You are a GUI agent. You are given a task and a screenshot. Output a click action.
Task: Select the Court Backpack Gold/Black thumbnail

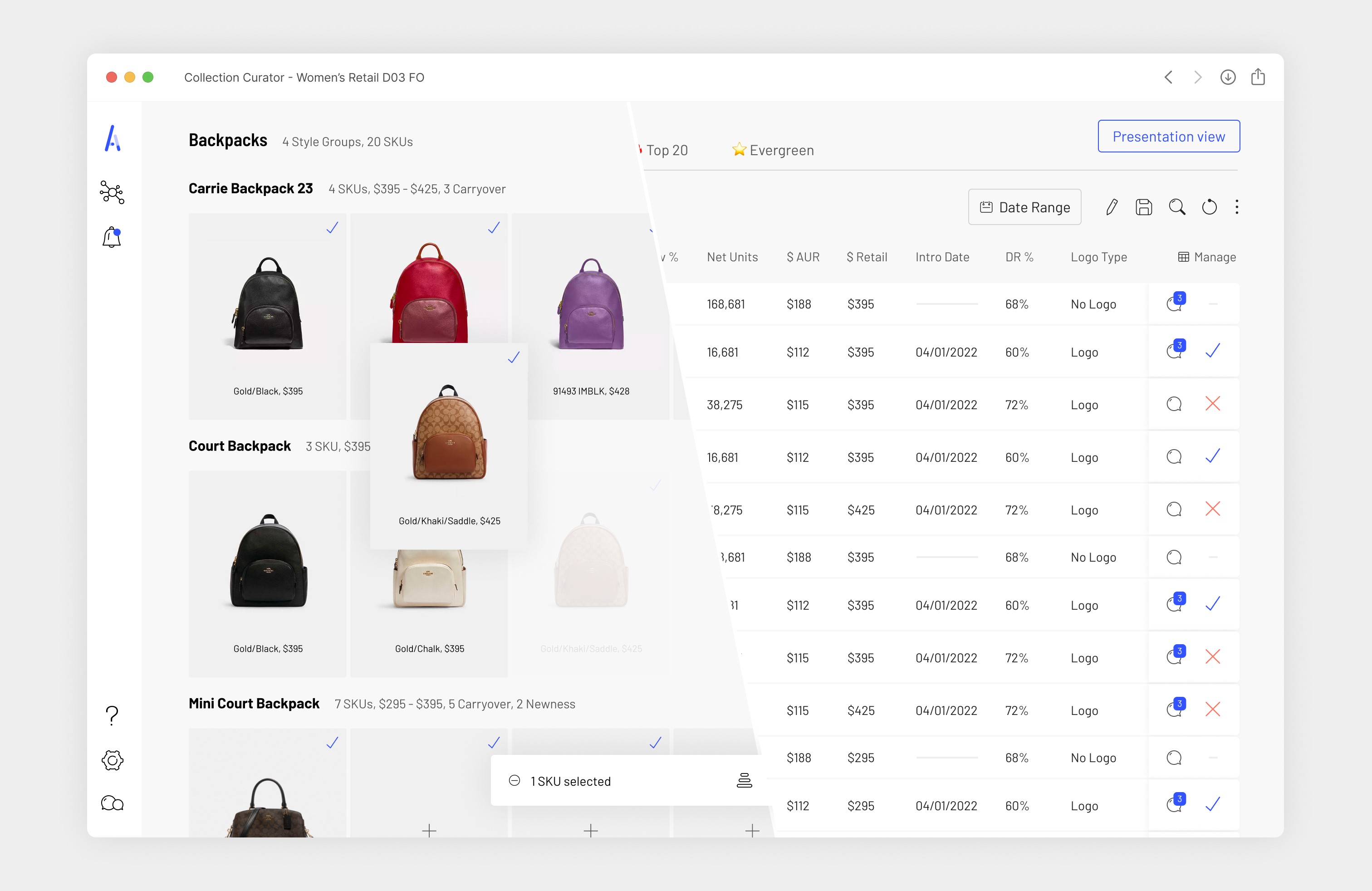click(x=268, y=561)
